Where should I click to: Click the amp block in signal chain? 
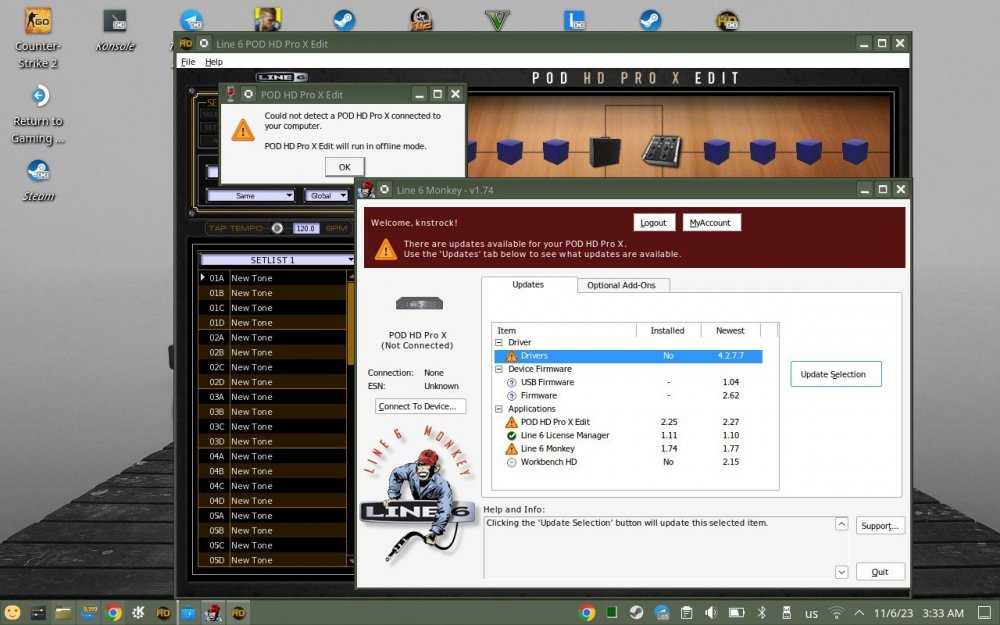pos(603,151)
